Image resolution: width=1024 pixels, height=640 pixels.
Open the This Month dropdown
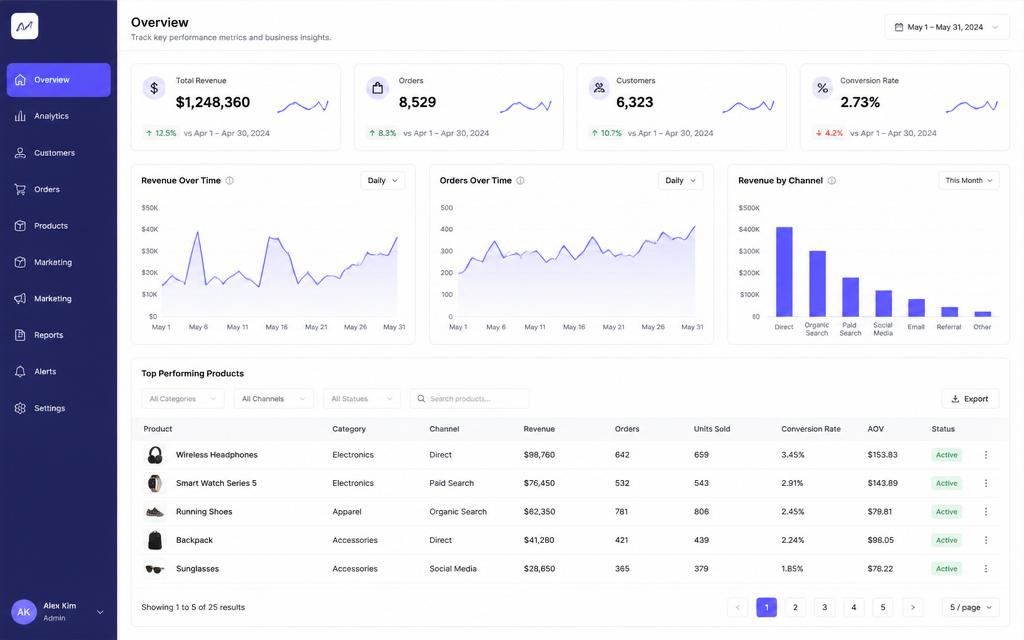pyautogui.click(x=968, y=181)
